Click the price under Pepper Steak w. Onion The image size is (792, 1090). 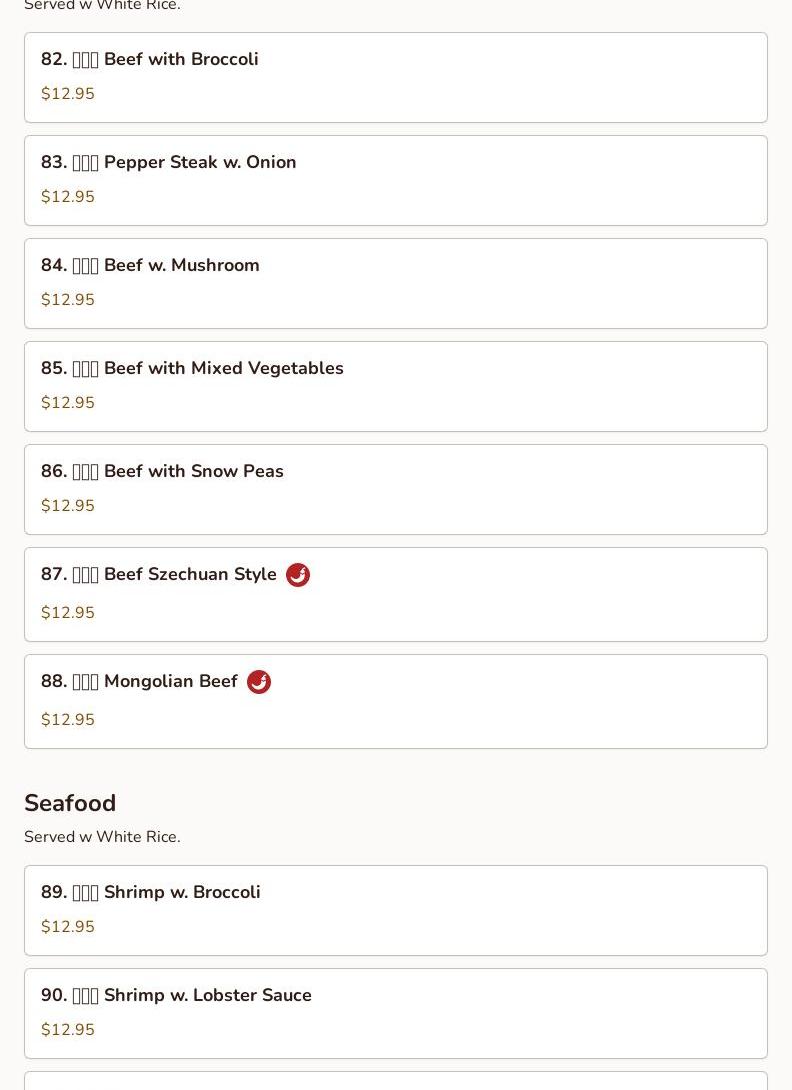tap(67, 196)
